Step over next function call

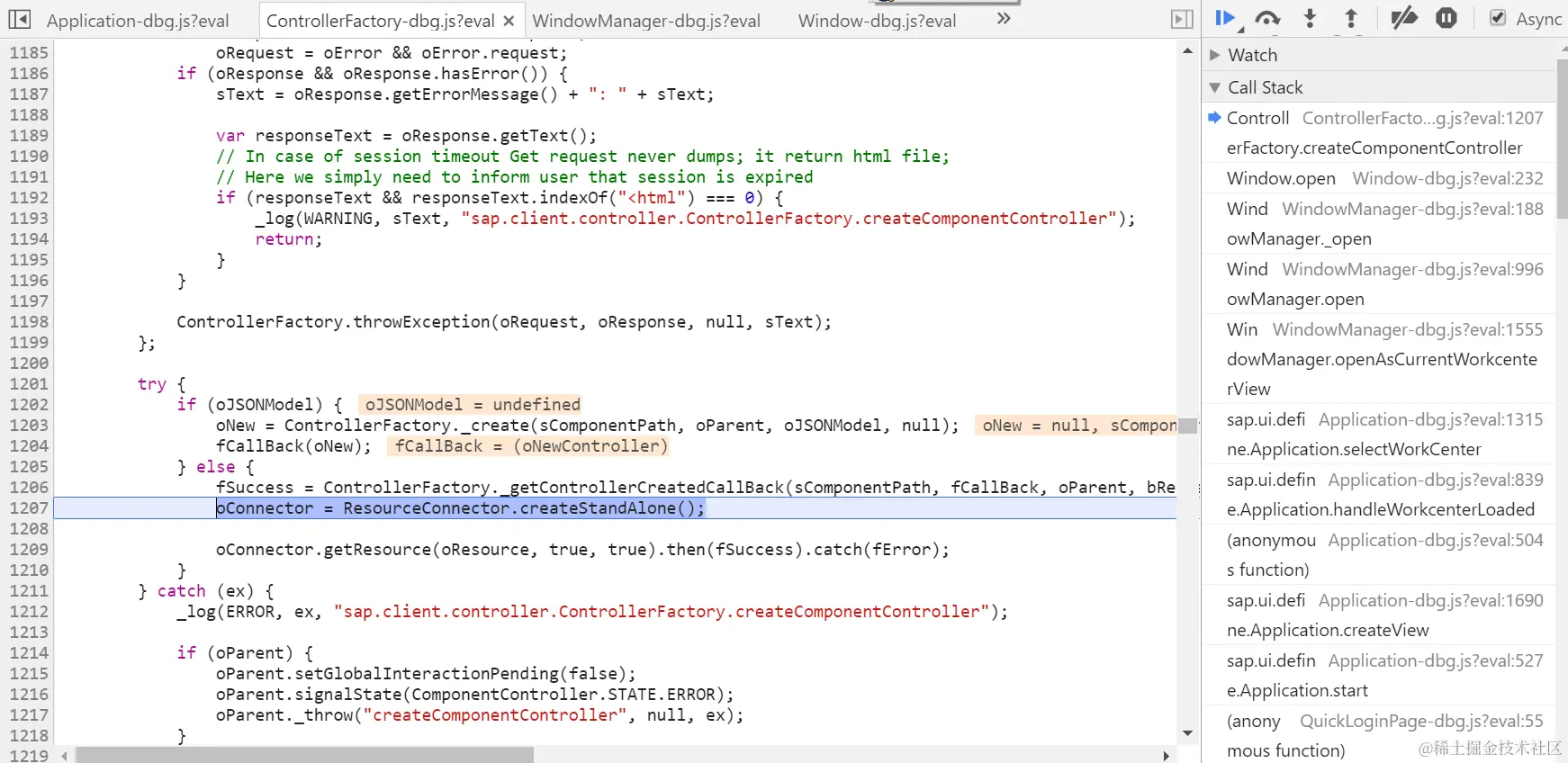click(x=1267, y=18)
